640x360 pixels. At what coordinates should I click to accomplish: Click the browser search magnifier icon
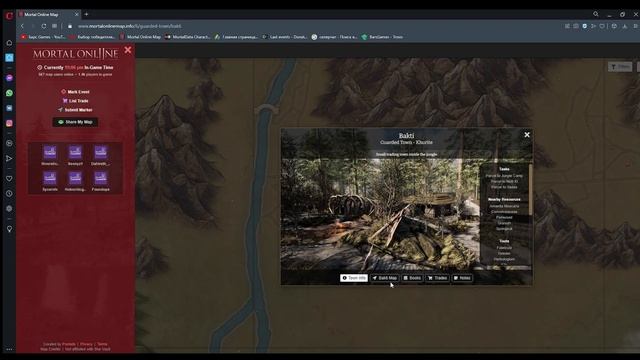596,14
